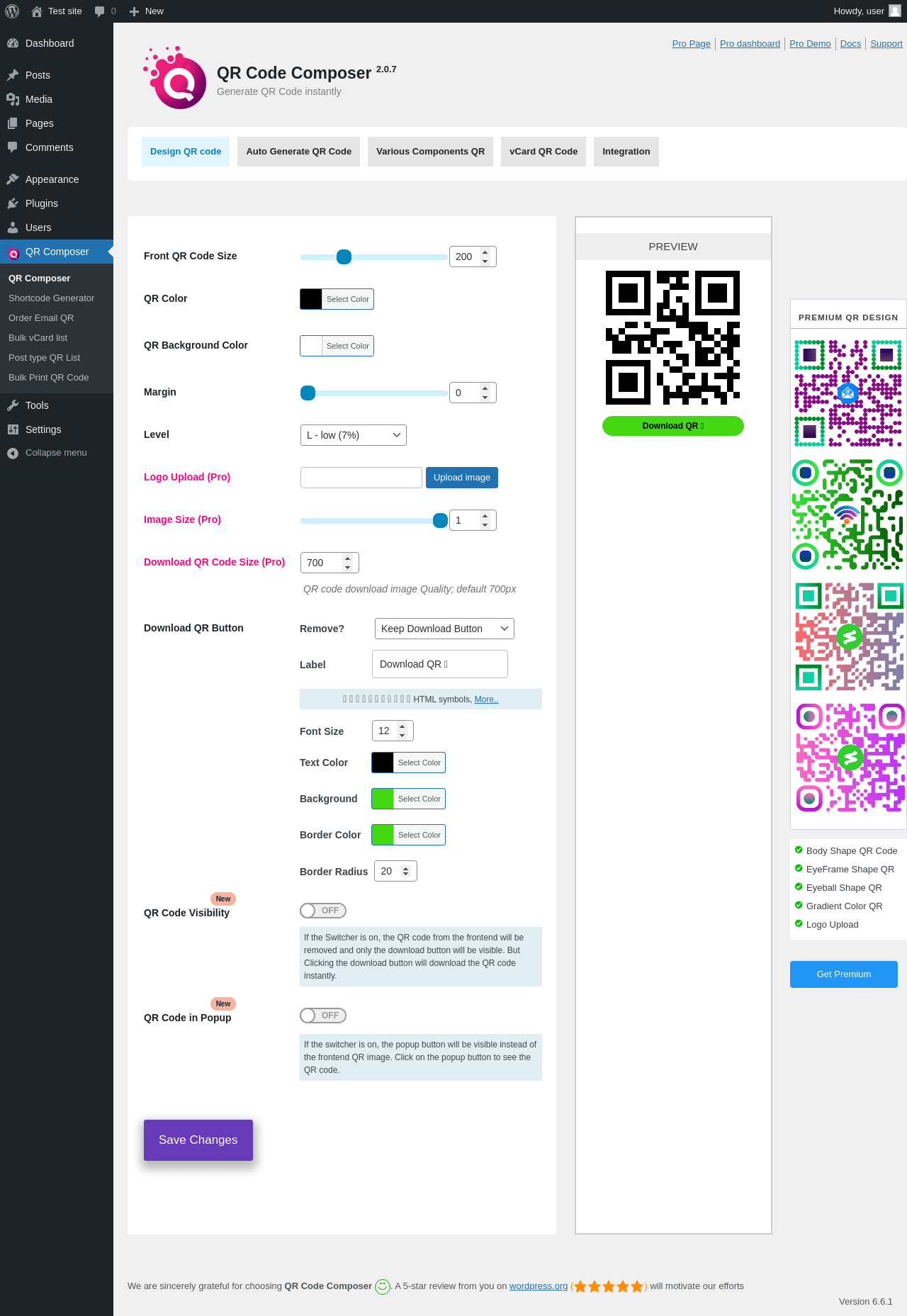Open the Level dropdown
This screenshot has height=1316, width=907.
(354, 435)
